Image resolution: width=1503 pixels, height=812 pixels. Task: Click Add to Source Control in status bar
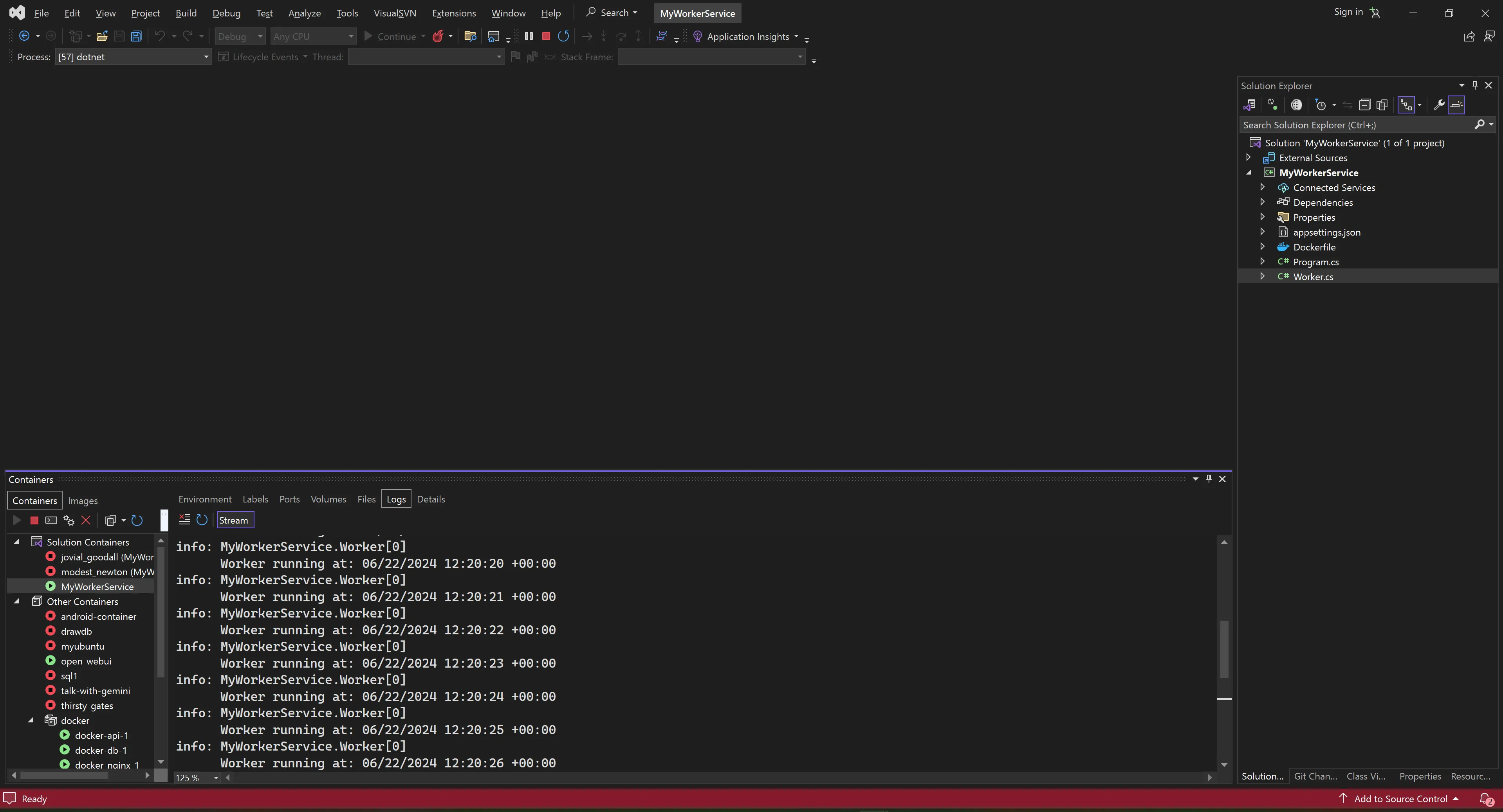coord(1401,799)
